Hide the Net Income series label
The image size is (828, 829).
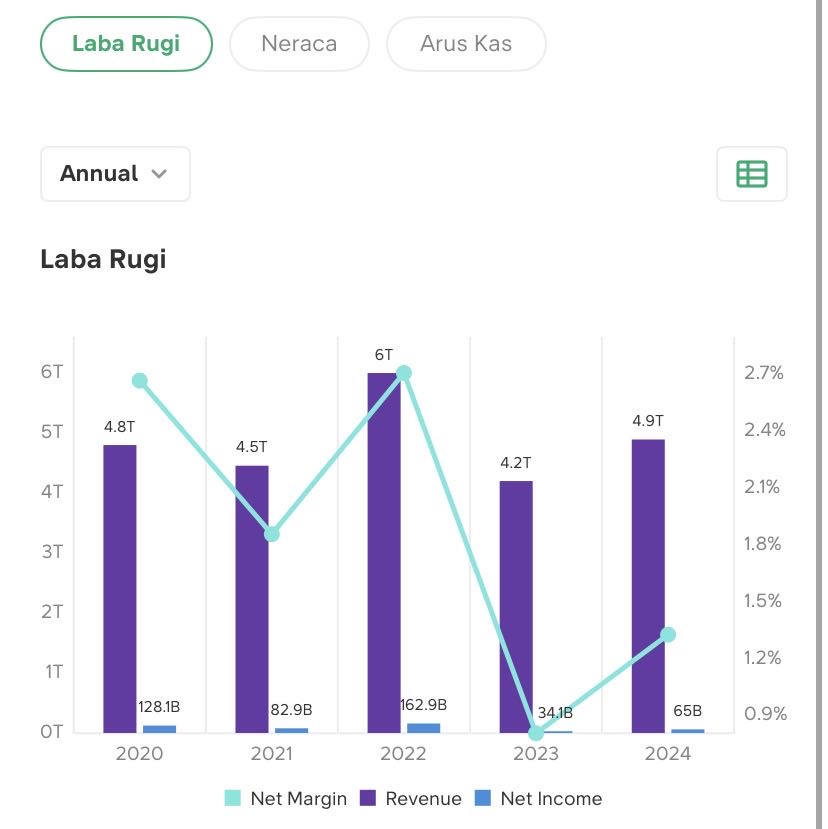click(x=551, y=798)
